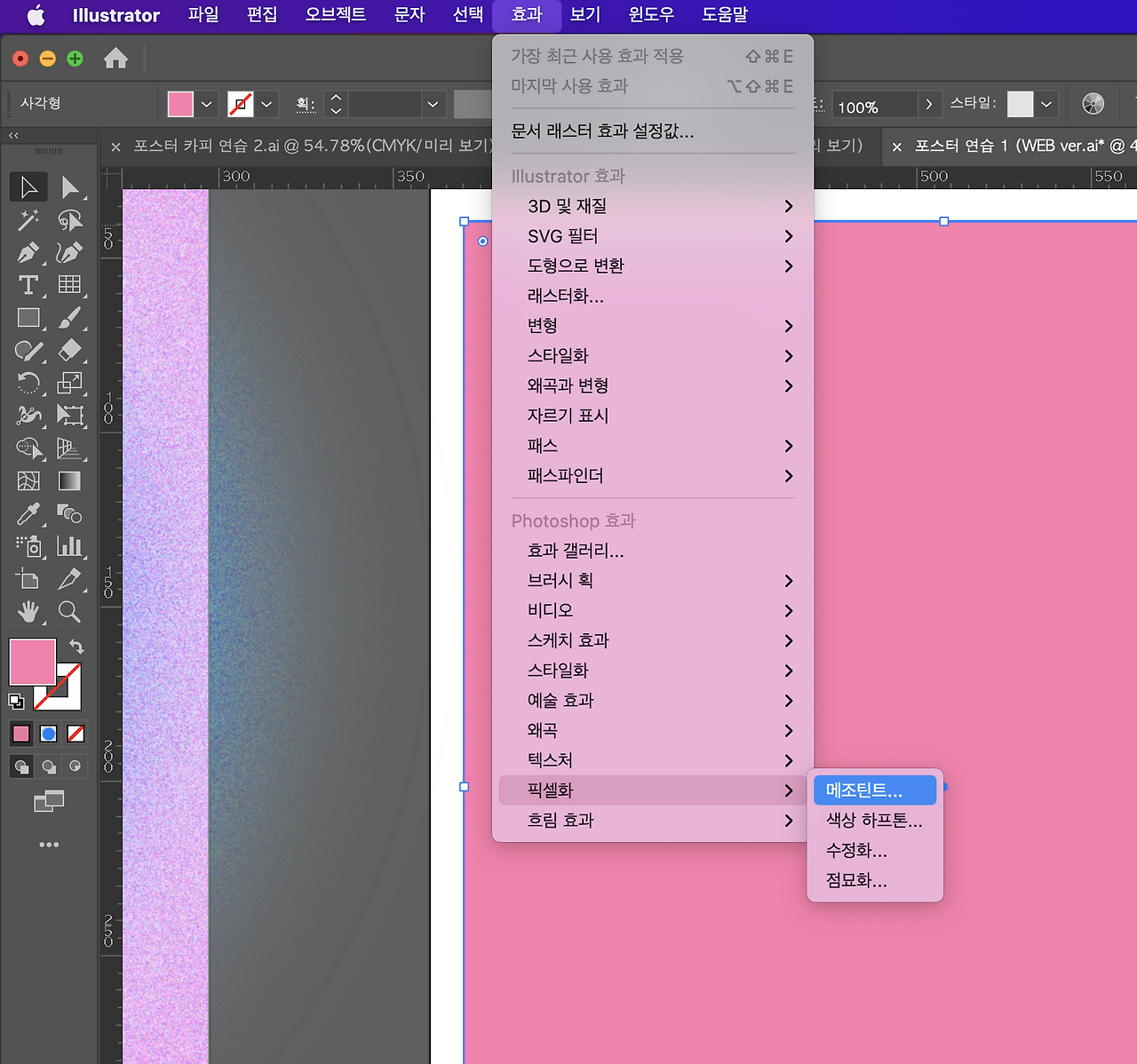The height and width of the screenshot is (1064, 1137).
Task: Select the Zoom tool
Action: tap(70, 611)
